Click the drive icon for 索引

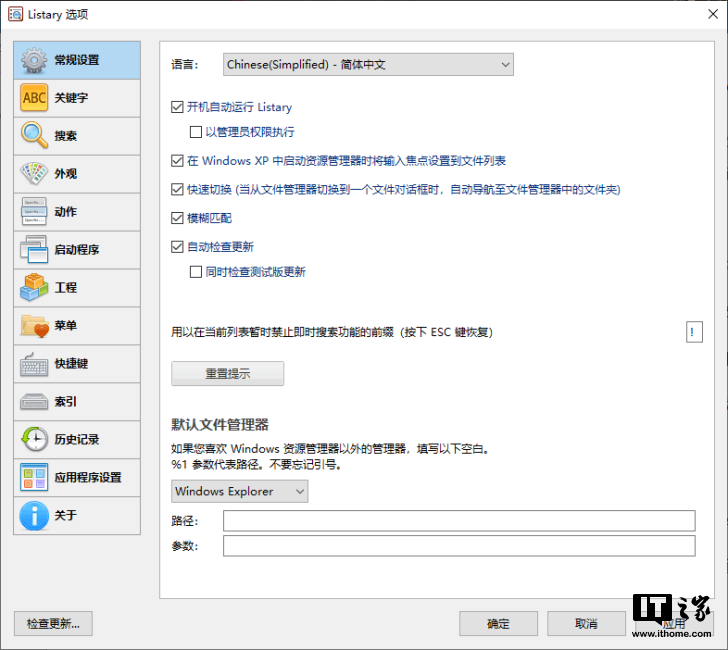[x=34, y=402]
